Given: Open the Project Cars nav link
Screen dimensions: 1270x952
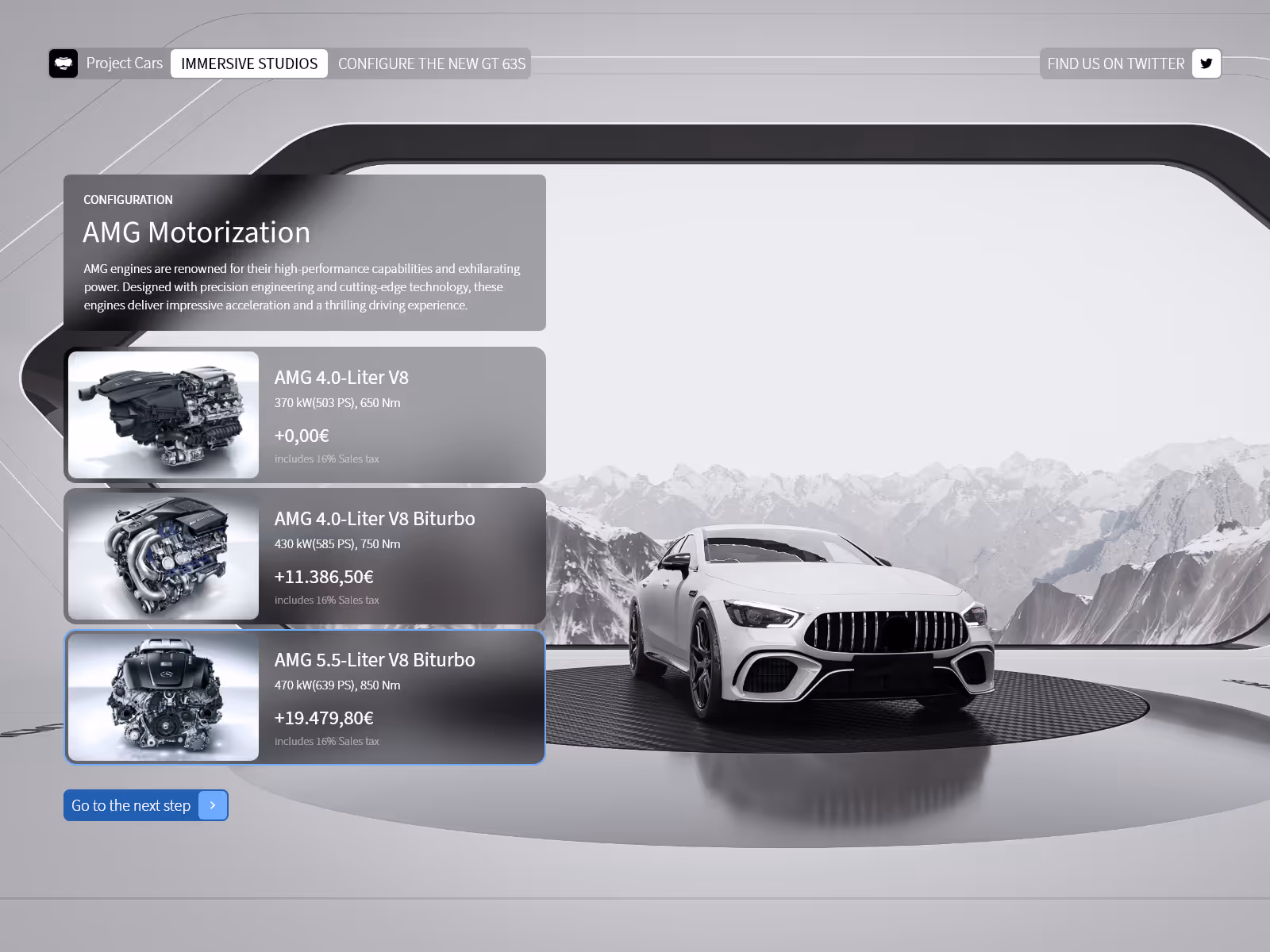Looking at the screenshot, I should point(125,63).
